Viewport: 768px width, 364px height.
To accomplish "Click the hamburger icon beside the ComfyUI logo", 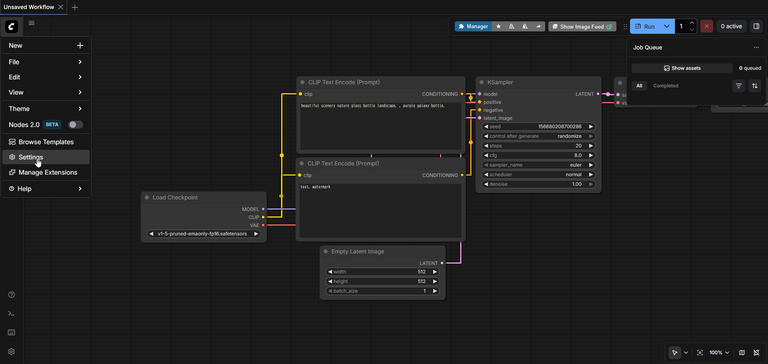I will tap(31, 23).
